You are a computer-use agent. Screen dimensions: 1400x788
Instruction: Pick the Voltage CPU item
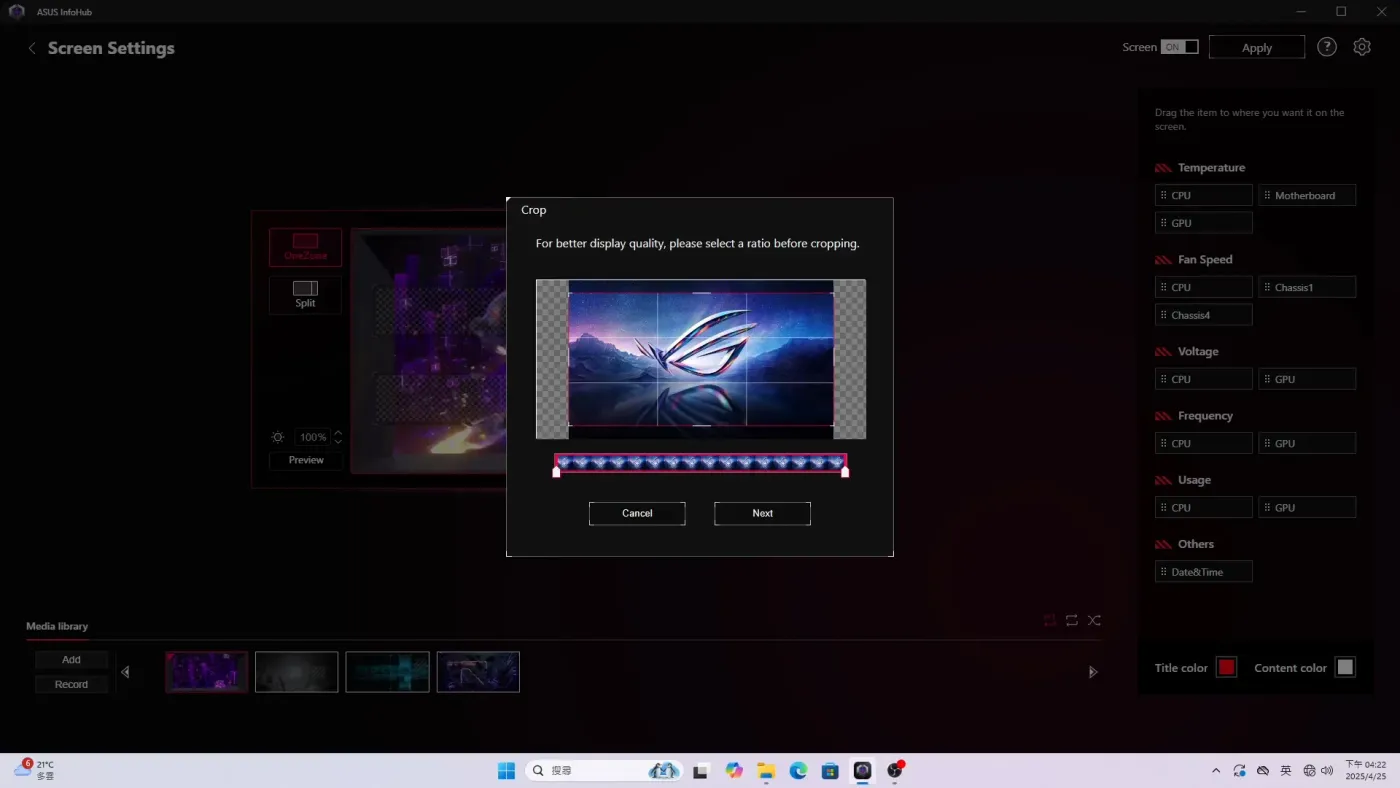[x=1204, y=379]
